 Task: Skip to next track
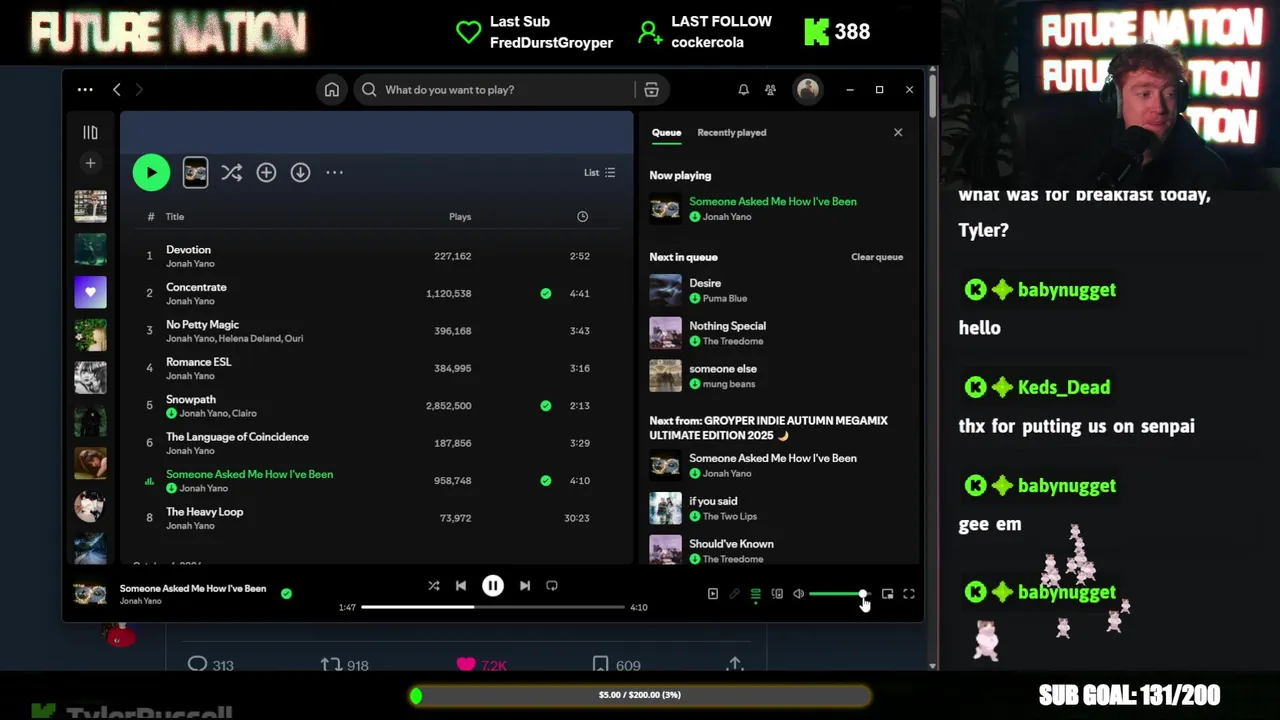pyautogui.click(x=524, y=586)
